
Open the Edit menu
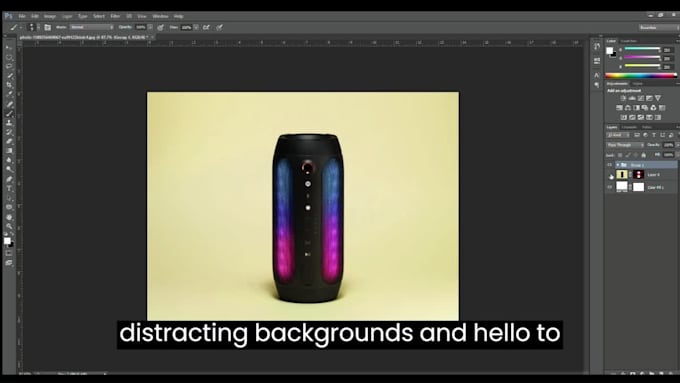[x=35, y=16]
